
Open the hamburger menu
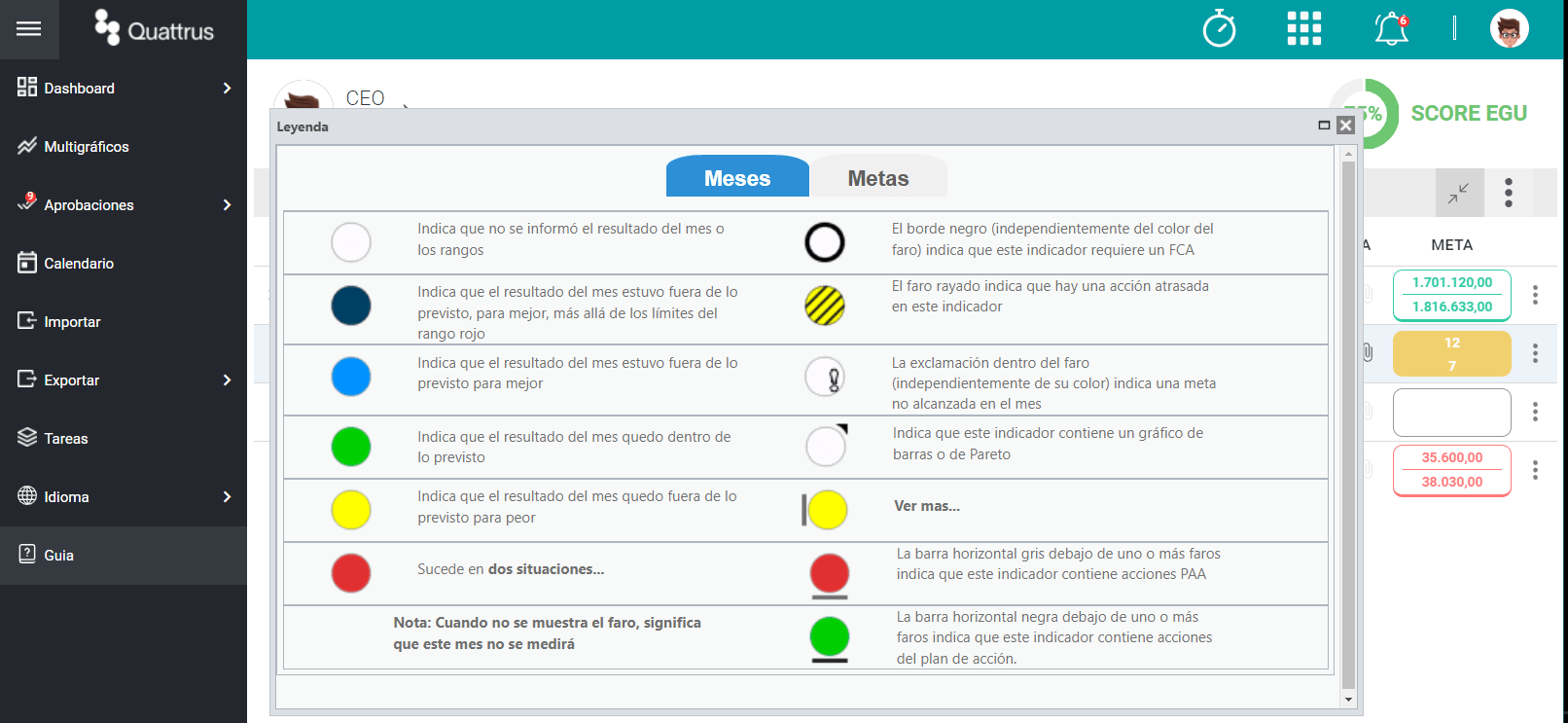(x=29, y=29)
